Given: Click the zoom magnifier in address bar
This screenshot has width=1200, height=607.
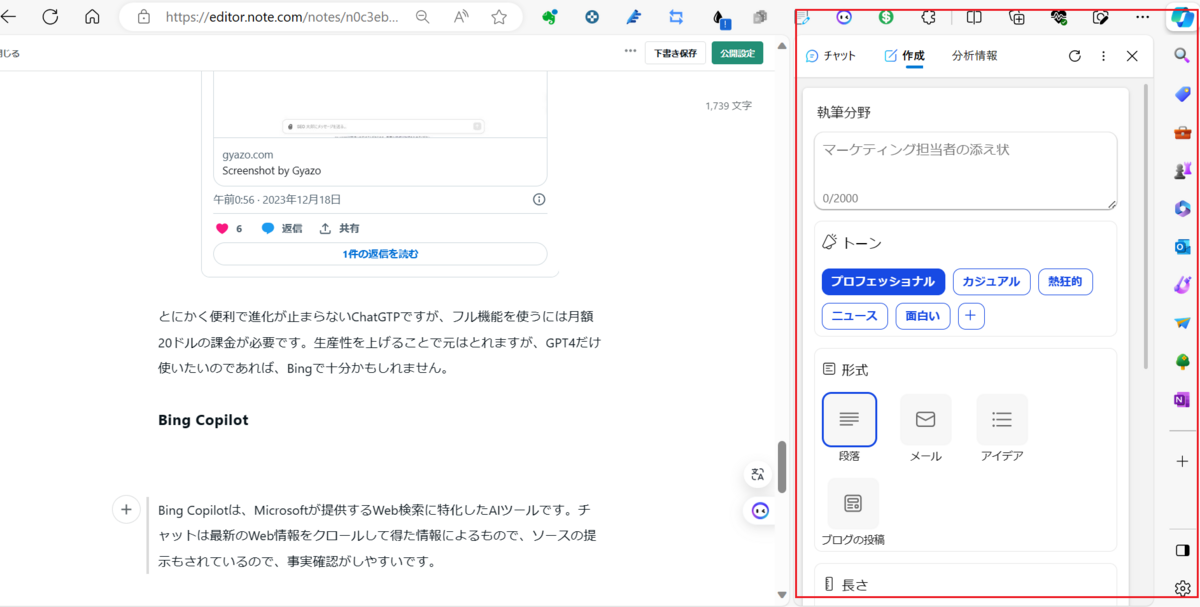Looking at the screenshot, I should click(x=423, y=17).
